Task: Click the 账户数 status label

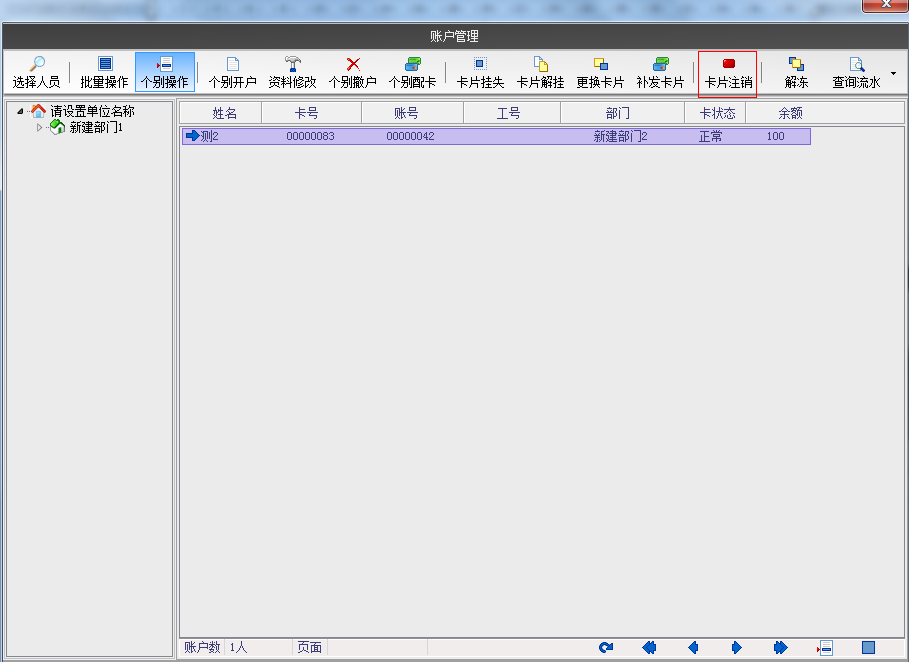Action: (x=202, y=647)
